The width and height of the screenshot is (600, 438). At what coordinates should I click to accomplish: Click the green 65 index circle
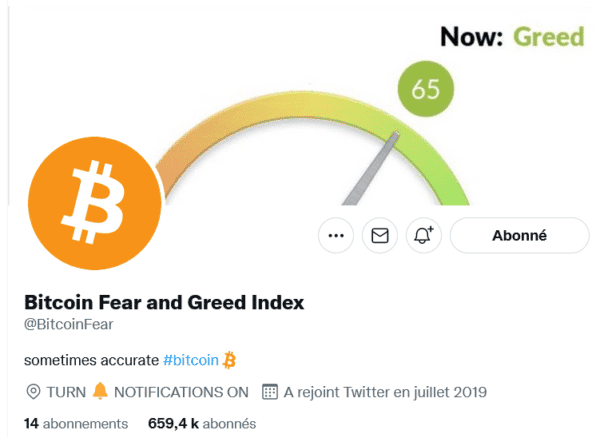pyautogui.click(x=425, y=89)
